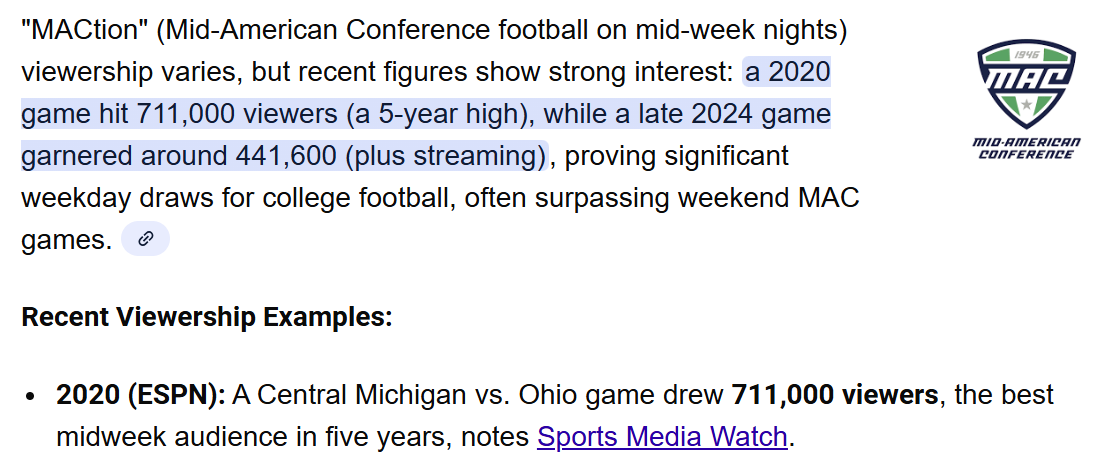Image resolution: width=1109 pixels, height=467 pixels.
Task: Open the Sports Media Watch link
Action: pos(662,437)
